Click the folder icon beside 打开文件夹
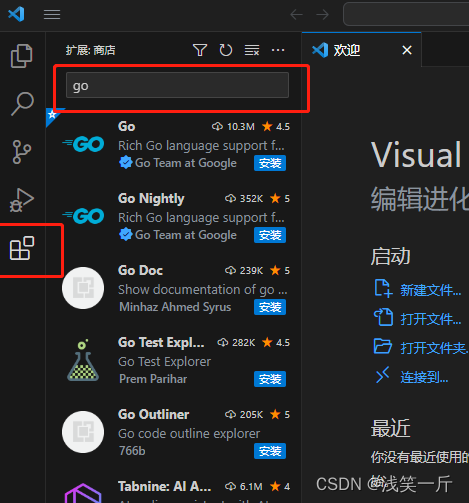 pyautogui.click(x=383, y=346)
